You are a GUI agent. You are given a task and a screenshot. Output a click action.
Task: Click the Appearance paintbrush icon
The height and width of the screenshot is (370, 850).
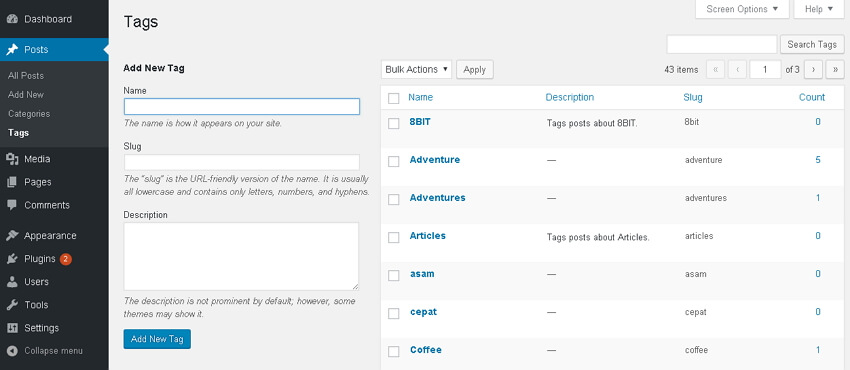12,236
